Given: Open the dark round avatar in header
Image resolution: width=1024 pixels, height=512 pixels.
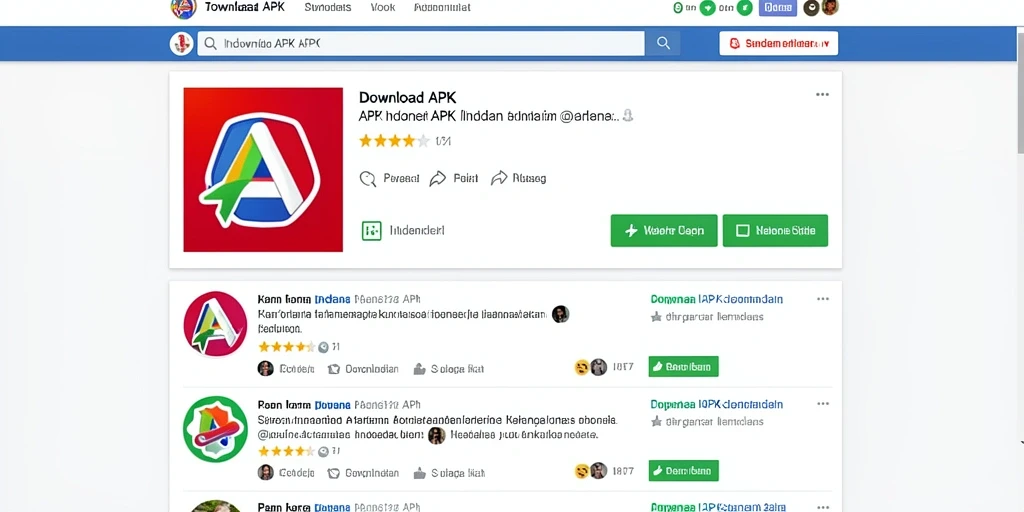Looking at the screenshot, I should pyautogui.click(x=811, y=8).
